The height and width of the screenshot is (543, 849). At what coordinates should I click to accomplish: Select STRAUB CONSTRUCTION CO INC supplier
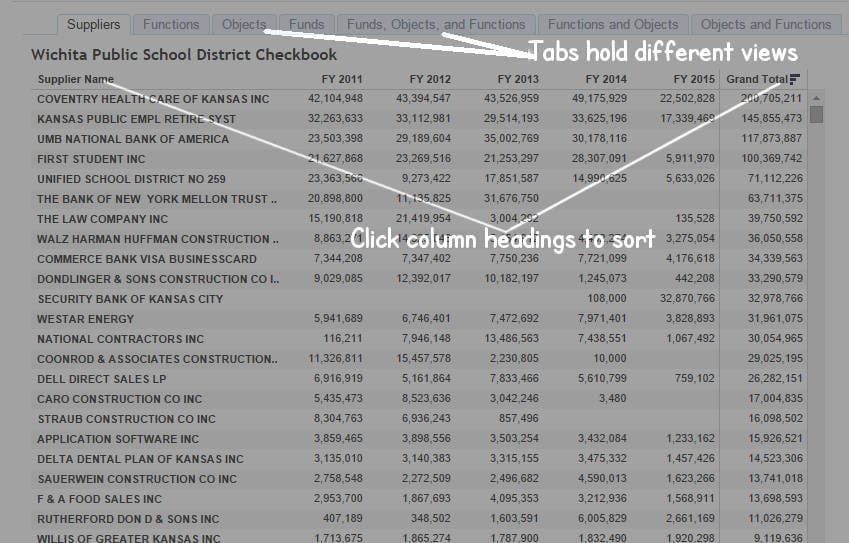pyautogui.click(x=126, y=420)
